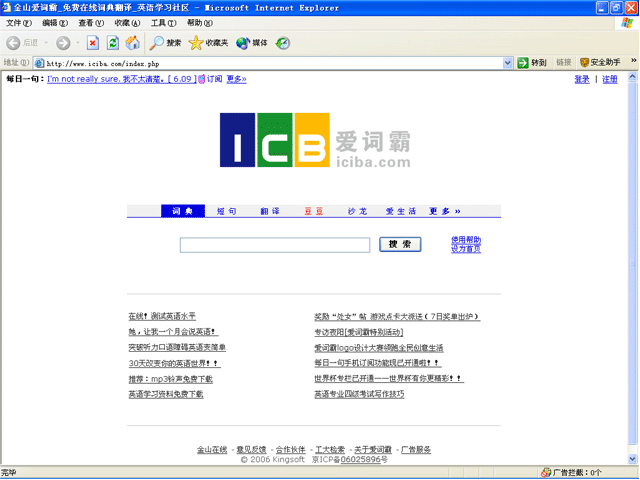Viewport: 640px width, 480px height.
Task: Click the Windows flag logo
Action: click(627, 23)
